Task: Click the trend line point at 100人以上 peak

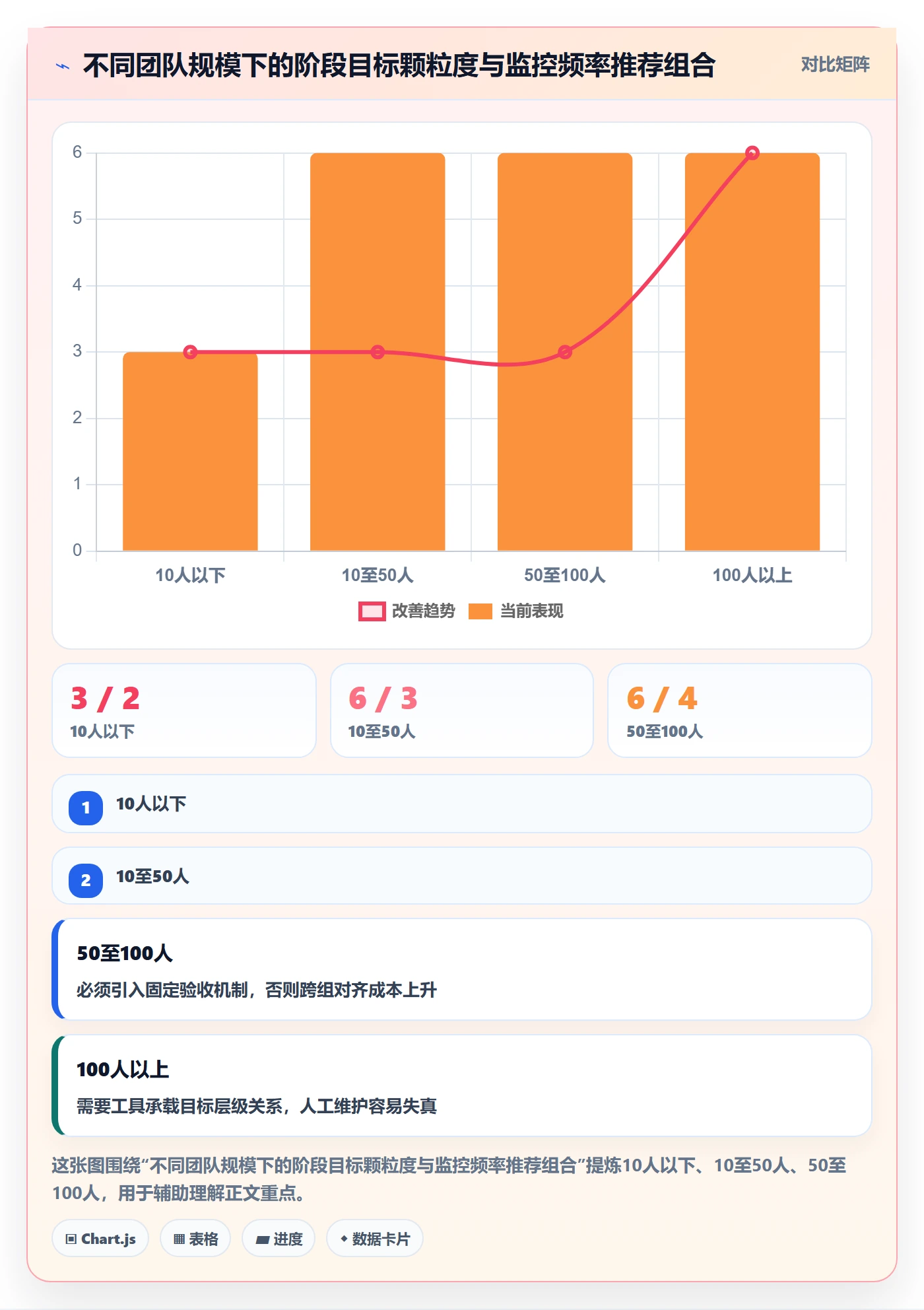Action: pos(752,153)
